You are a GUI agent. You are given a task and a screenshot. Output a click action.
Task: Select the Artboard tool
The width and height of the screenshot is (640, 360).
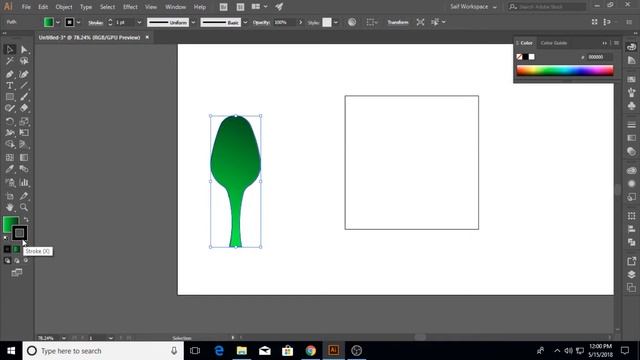coord(10,196)
